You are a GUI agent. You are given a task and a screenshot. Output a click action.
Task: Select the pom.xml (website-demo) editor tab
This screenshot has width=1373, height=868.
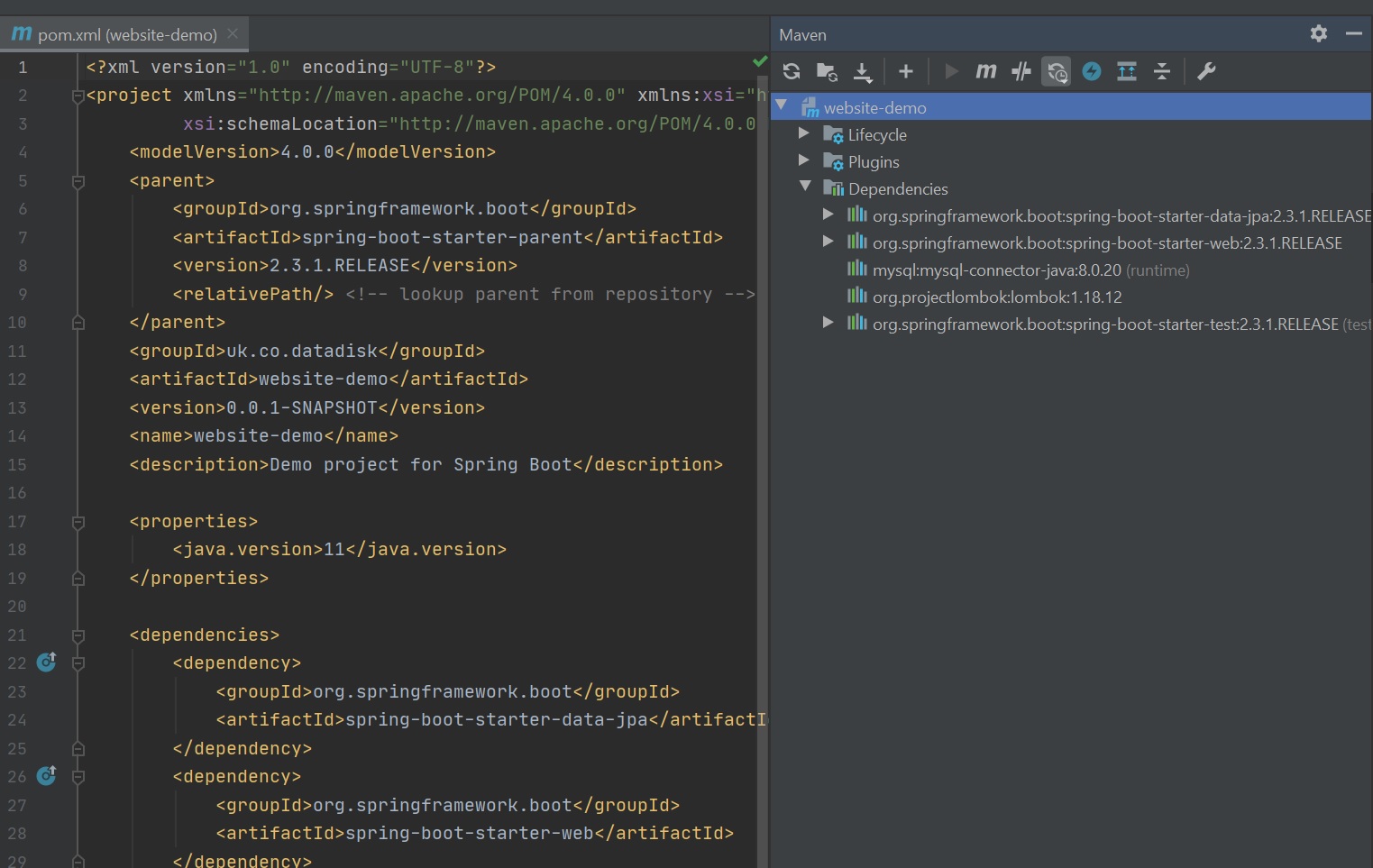click(126, 35)
